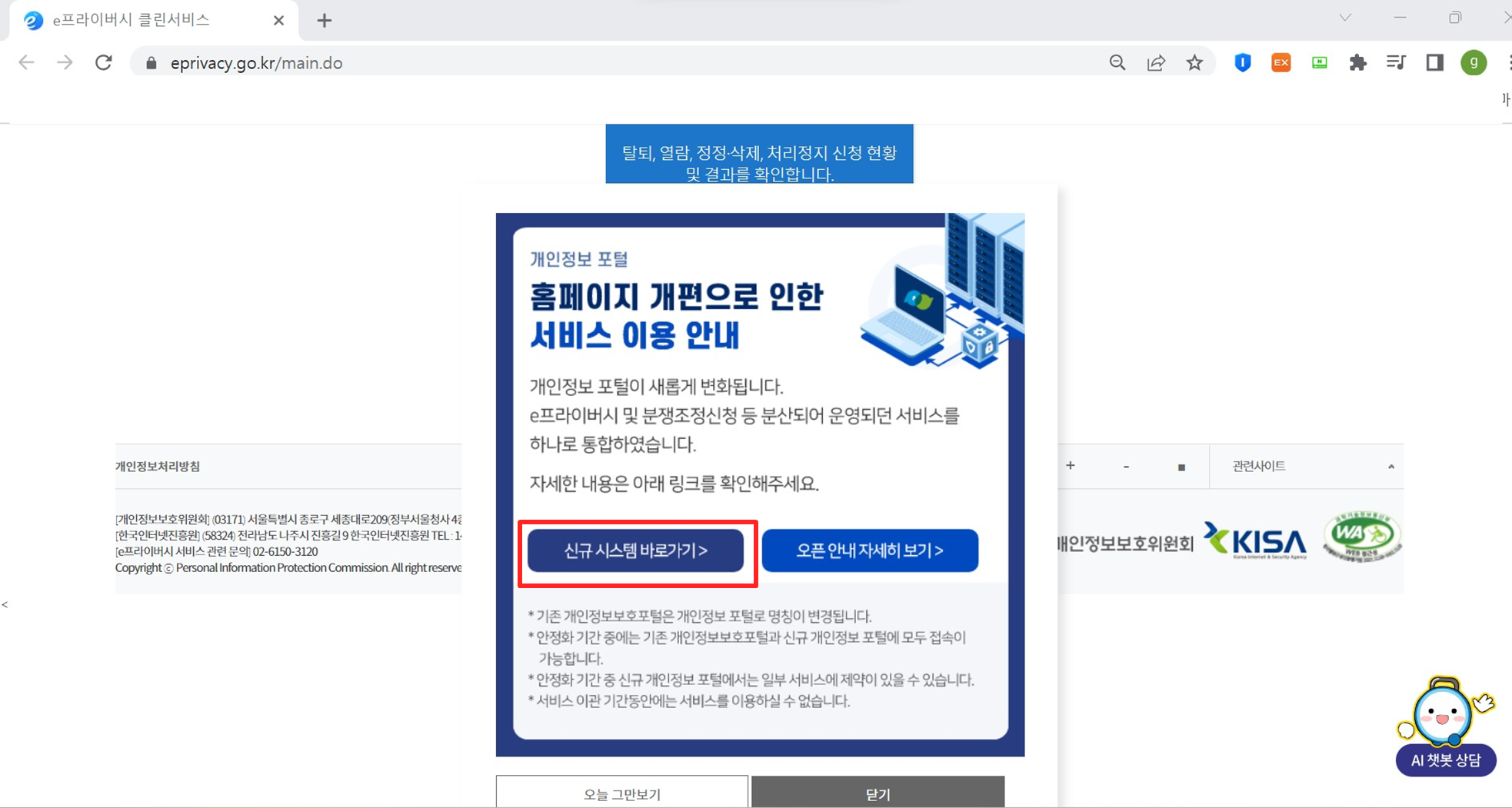Click the address bar to edit URL
This screenshot has width=1512, height=808.
tap(538, 62)
